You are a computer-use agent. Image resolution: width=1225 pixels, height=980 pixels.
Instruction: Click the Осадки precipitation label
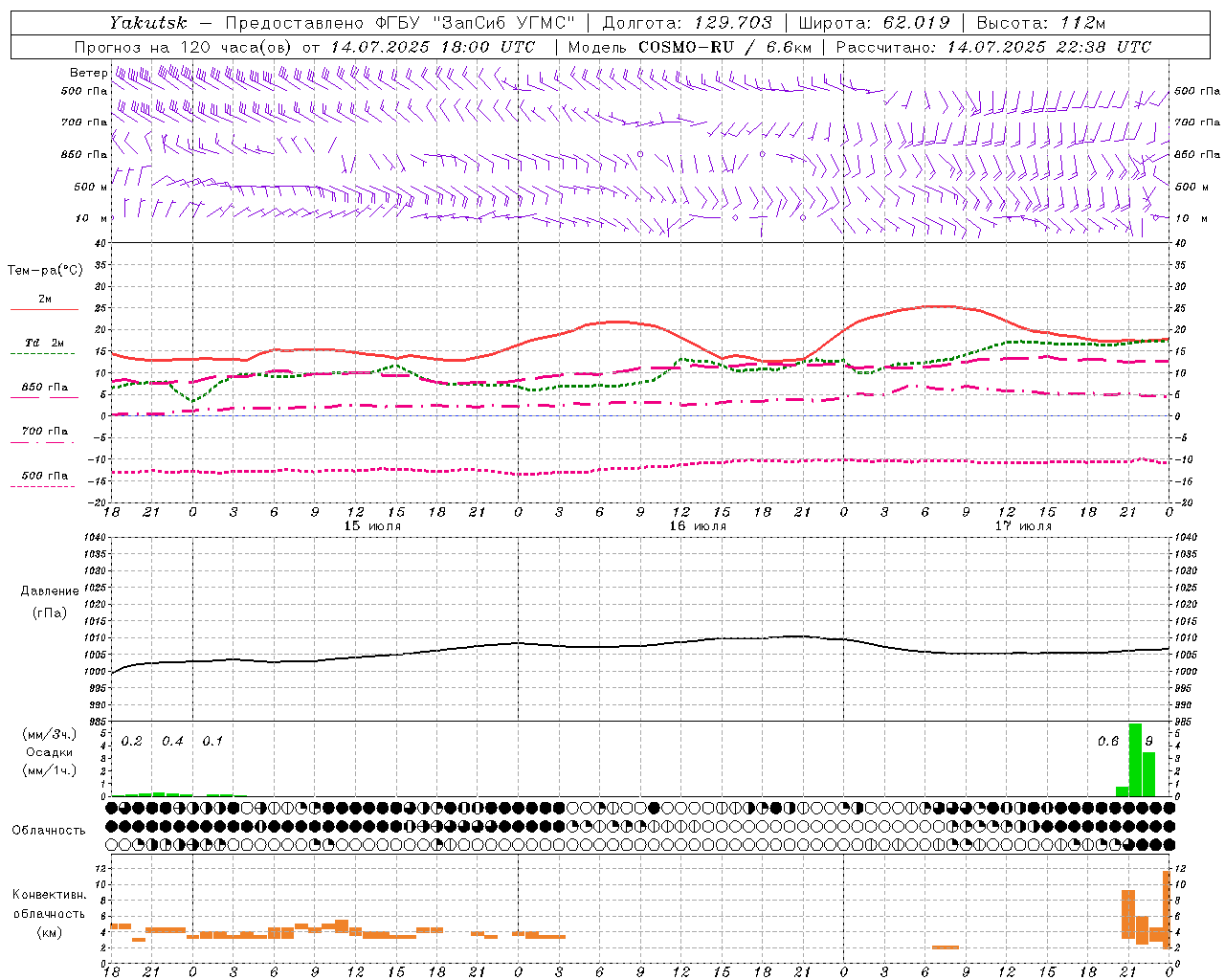tap(49, 752)
